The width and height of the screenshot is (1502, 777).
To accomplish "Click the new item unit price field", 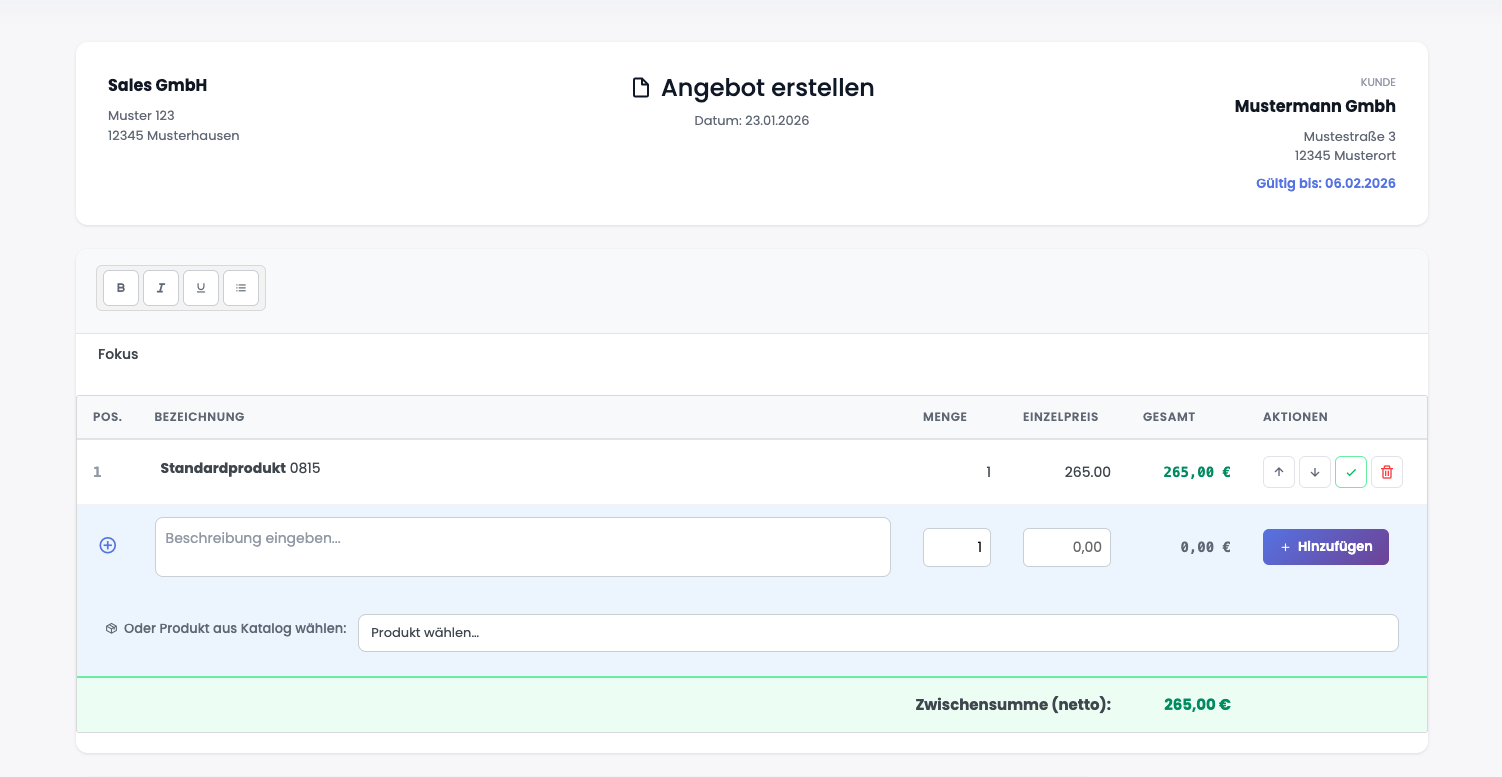I will [x=1066, y=547].
